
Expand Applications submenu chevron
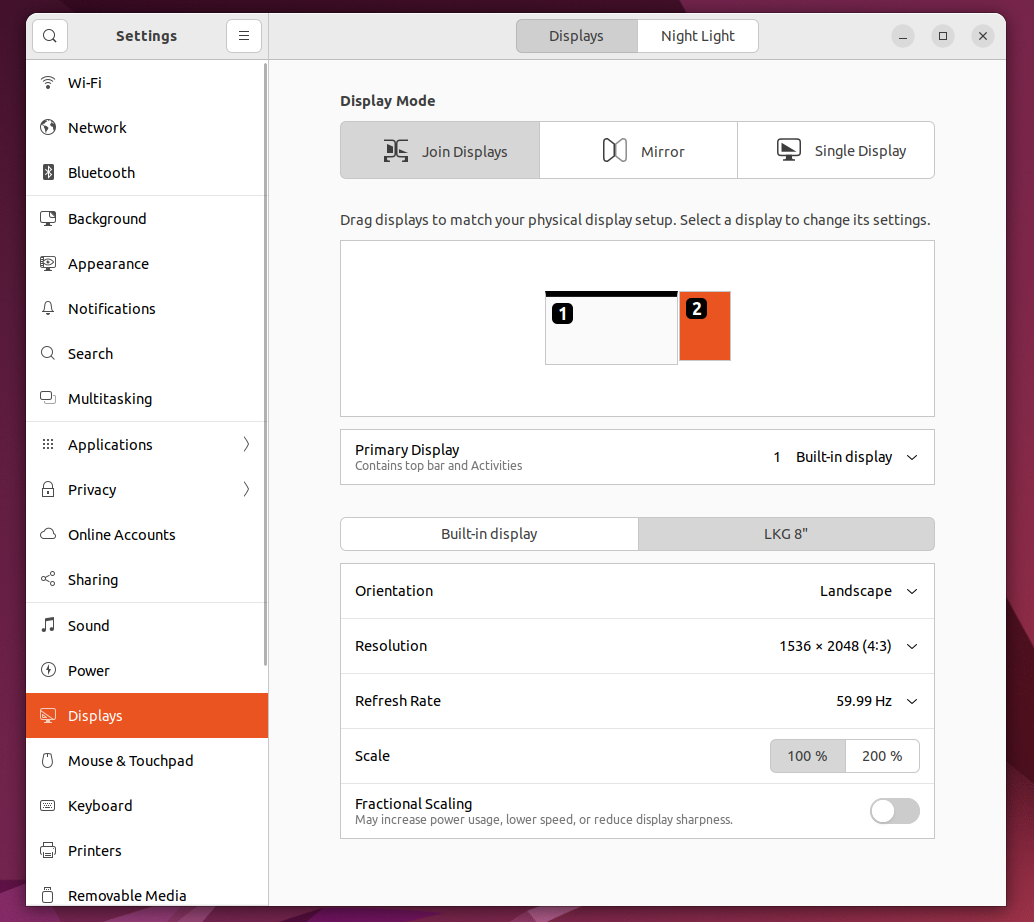click(246, 444)
